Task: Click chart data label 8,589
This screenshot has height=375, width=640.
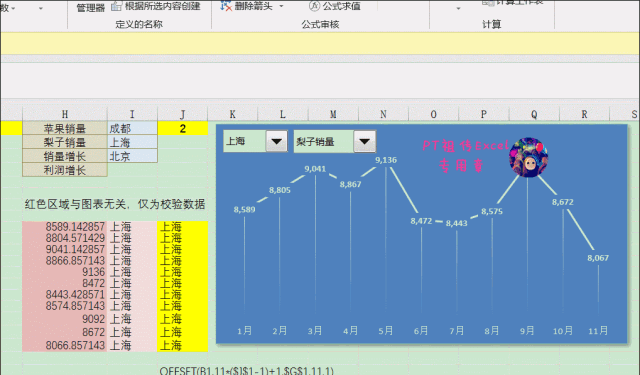Action: [x=244, y=209]
